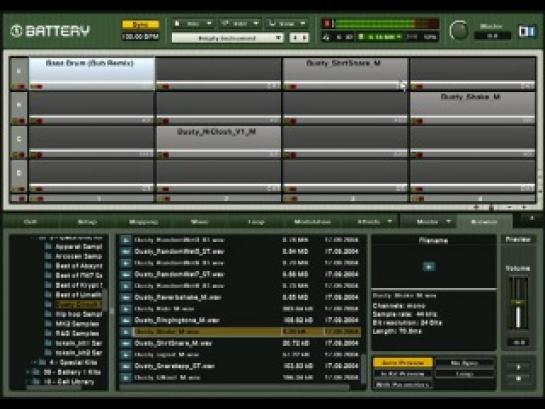Click the Battery logo in the header
The image size is (545, 409).
(50, 31)
